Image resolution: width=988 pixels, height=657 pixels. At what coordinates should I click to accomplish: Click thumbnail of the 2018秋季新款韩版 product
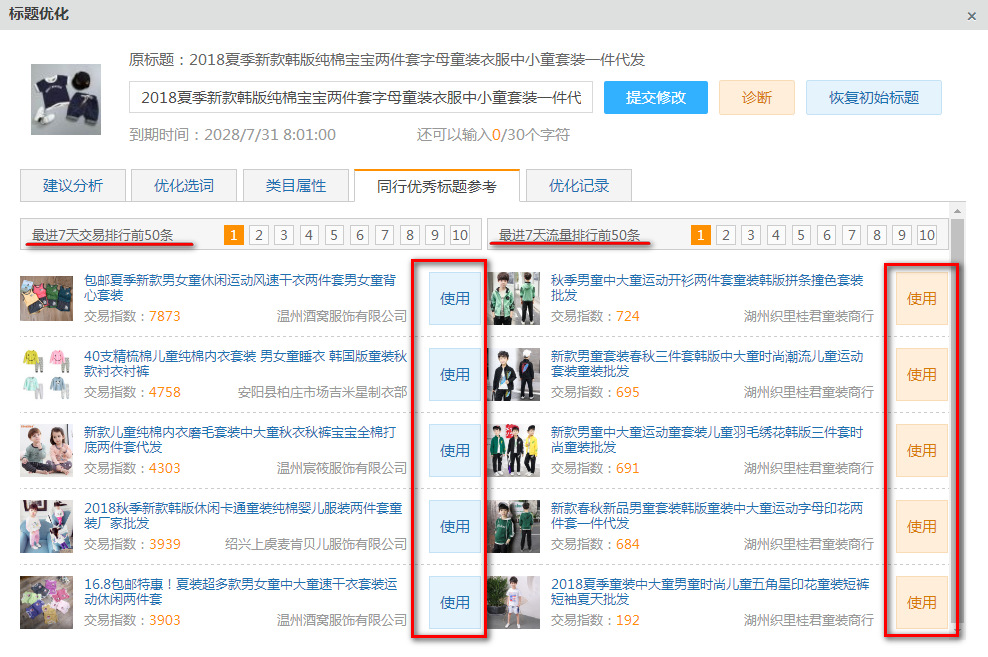pos(47,527)
